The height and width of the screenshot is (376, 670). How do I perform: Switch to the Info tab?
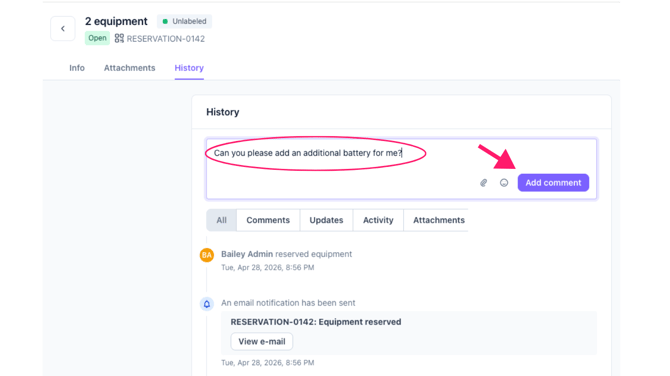click(77, 68)
